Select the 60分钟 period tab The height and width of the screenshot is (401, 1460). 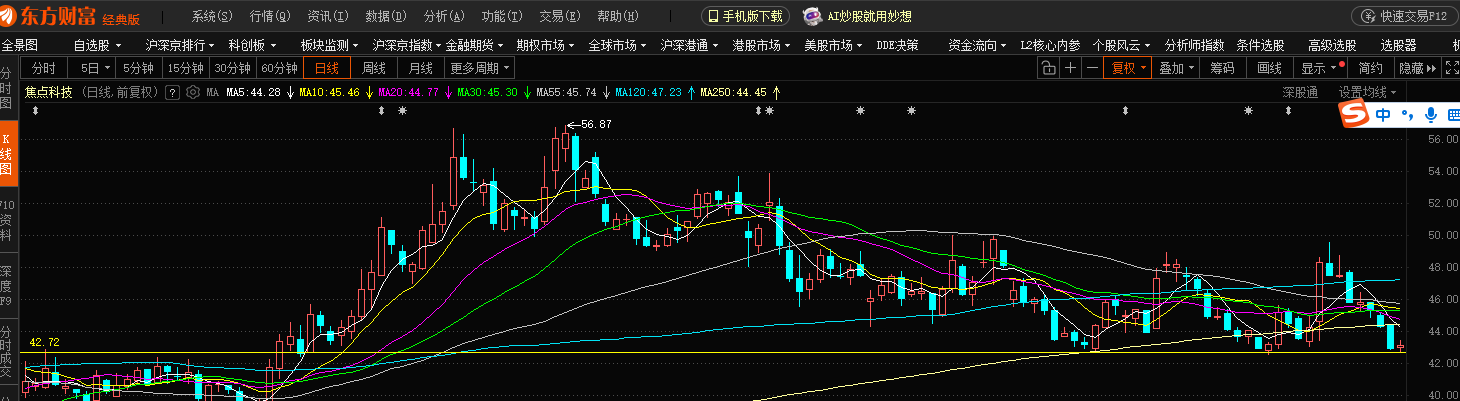pos(279,68)
